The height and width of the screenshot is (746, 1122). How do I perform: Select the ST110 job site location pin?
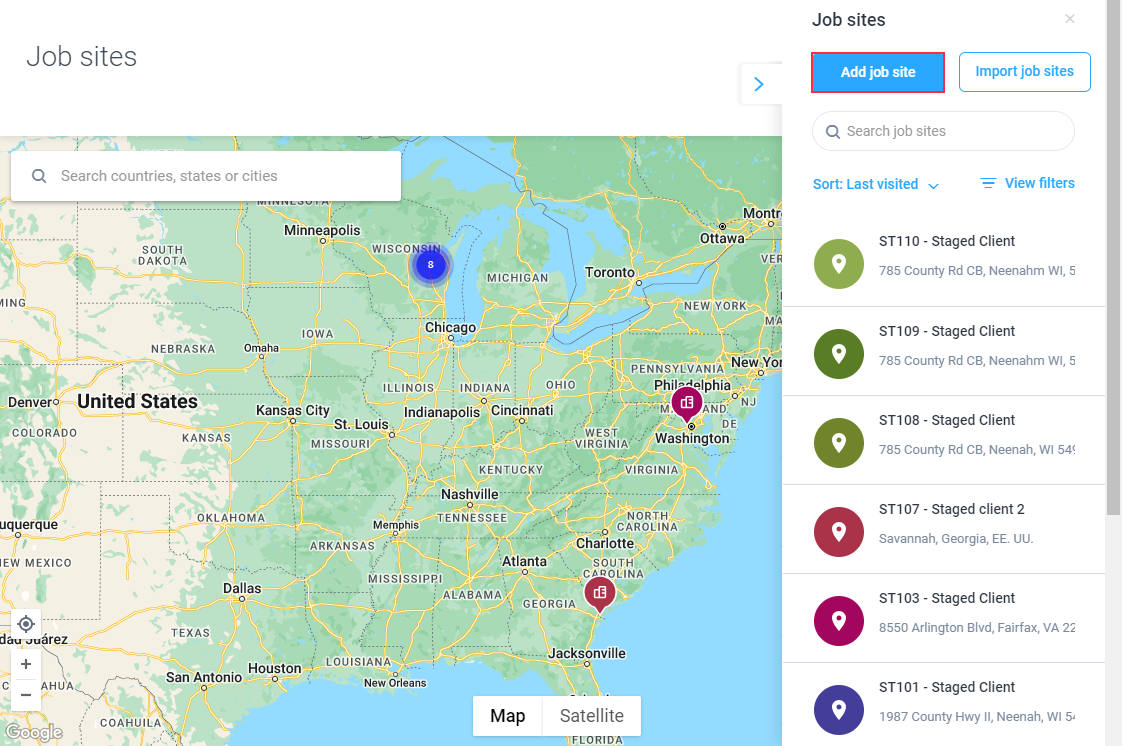click(838, 263)
